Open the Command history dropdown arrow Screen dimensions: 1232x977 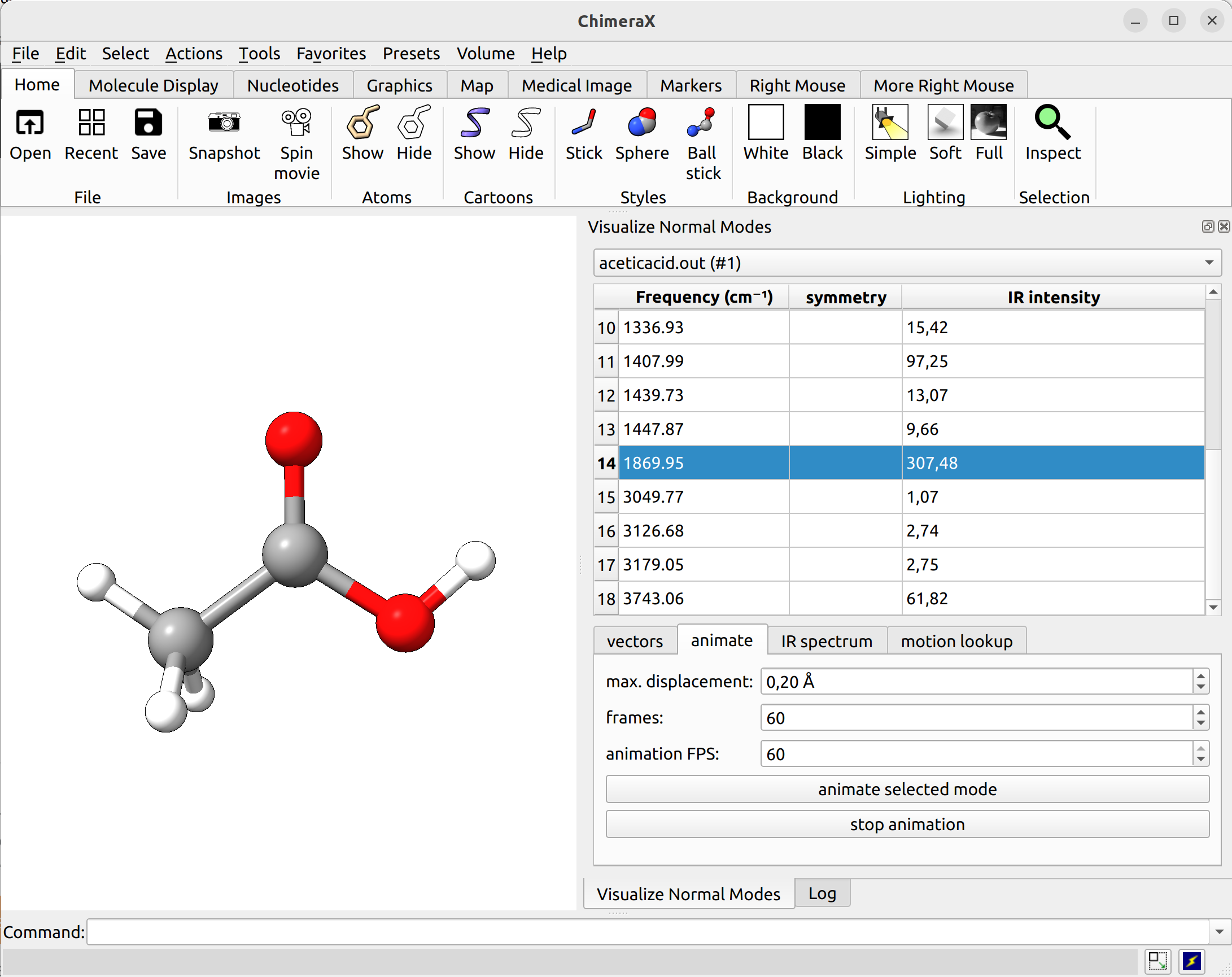point(1220,931)
